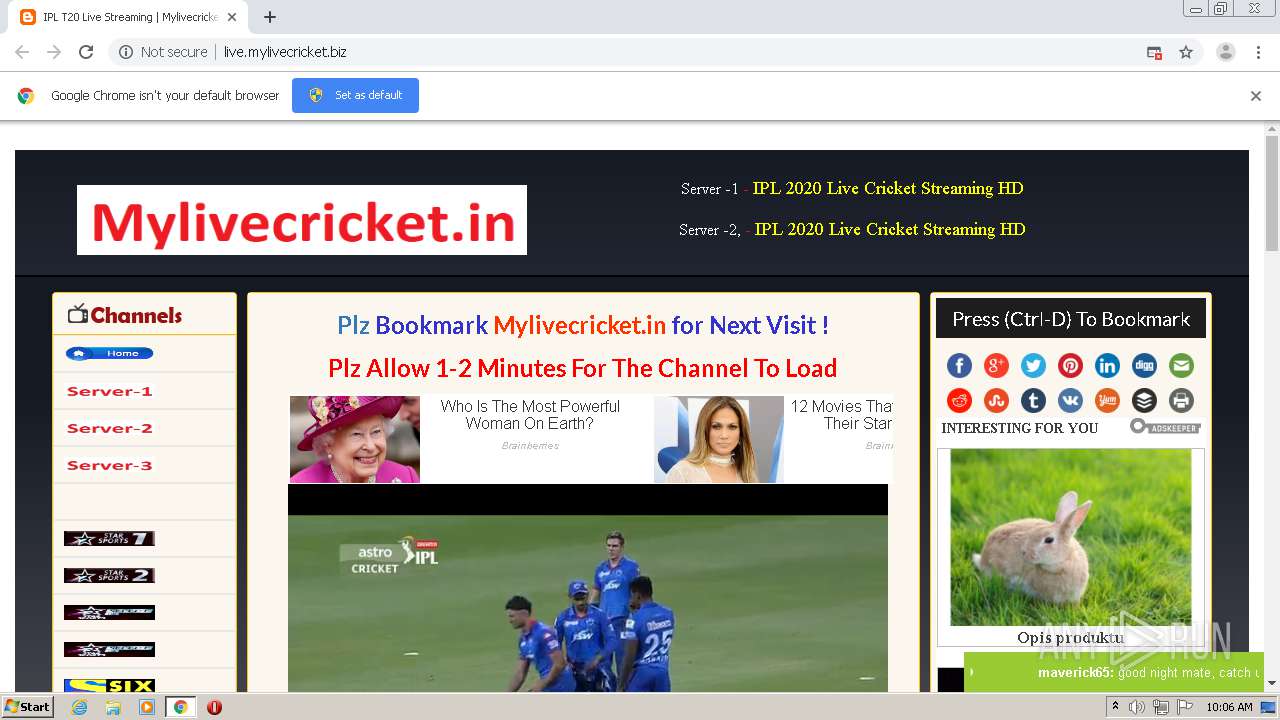Share with StumbleUpon icon

click(996, 401)
